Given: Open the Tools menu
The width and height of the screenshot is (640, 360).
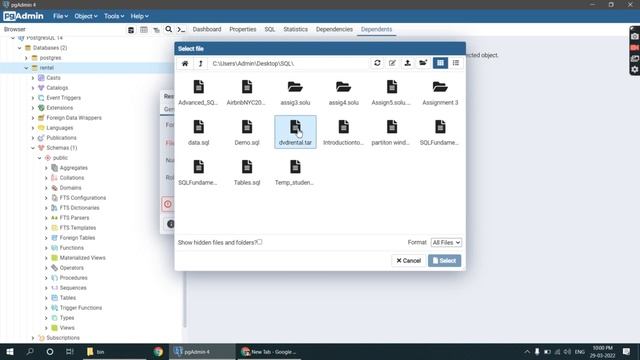Looking at the screenshot, I should pos(114,16).
